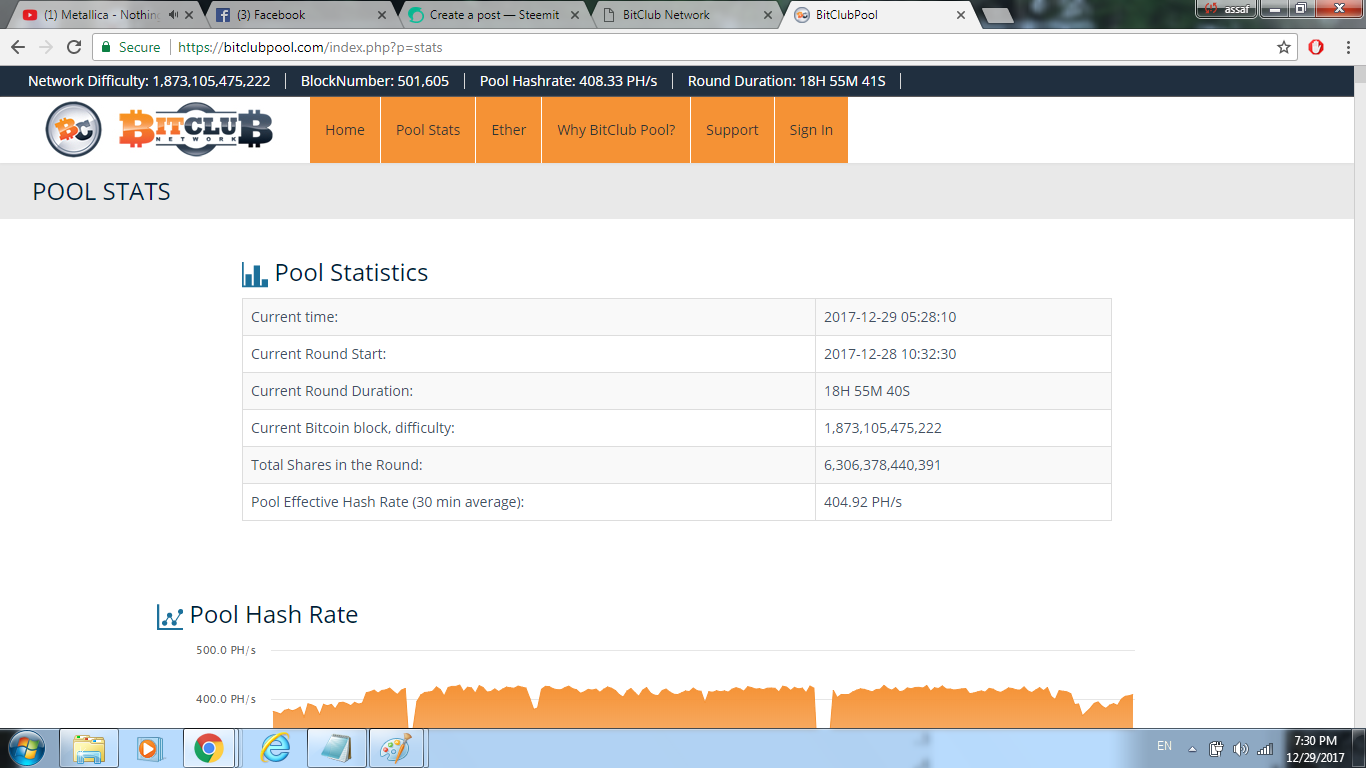Click the BlockNumber 501,605 text
Image resolution: width=1366 pixels, height=768 pixels.
pyautogui.click(x=375, y=81)
